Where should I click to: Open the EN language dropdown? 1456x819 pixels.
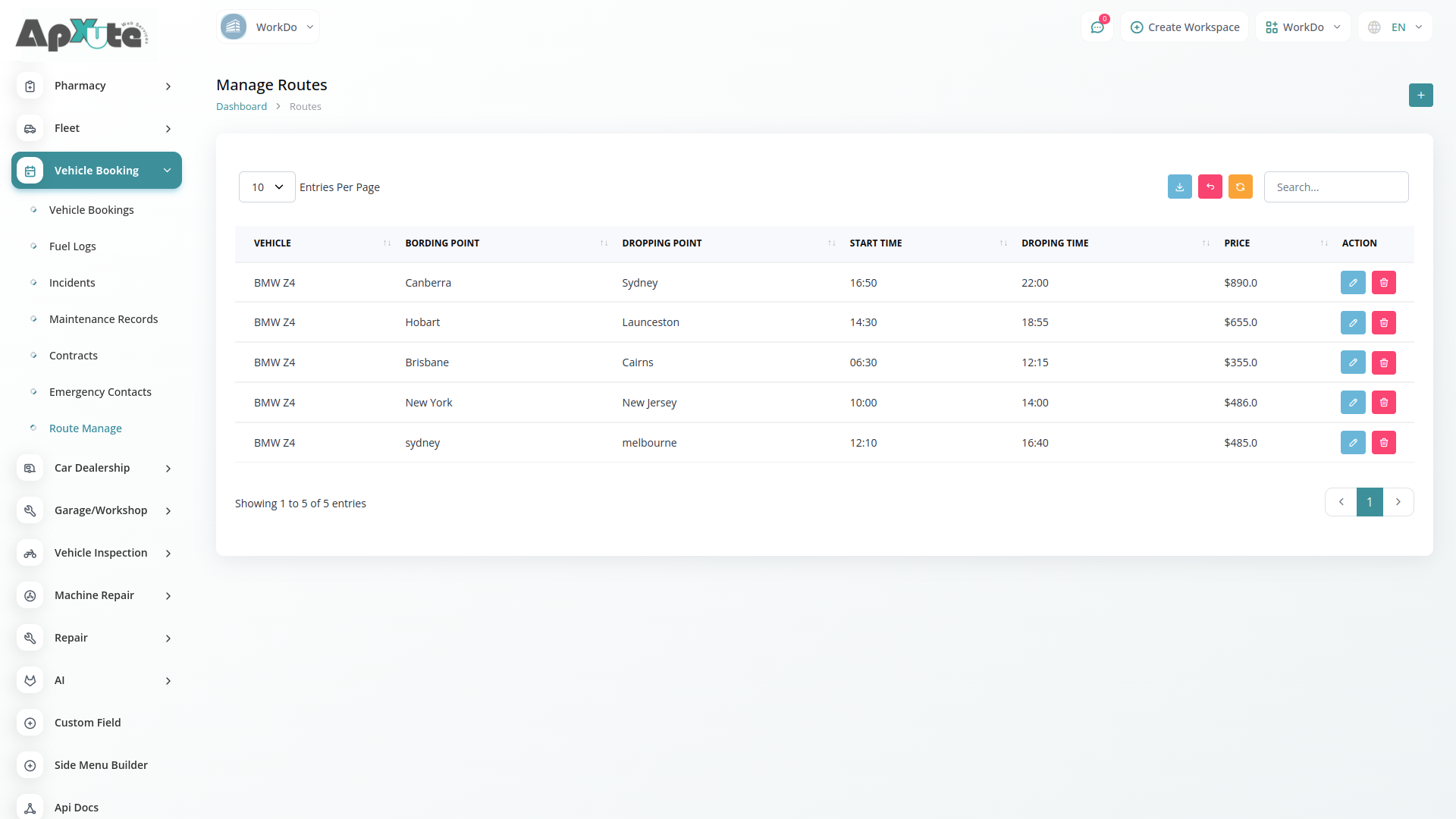pyautogui.click(x=1395, y=27)
